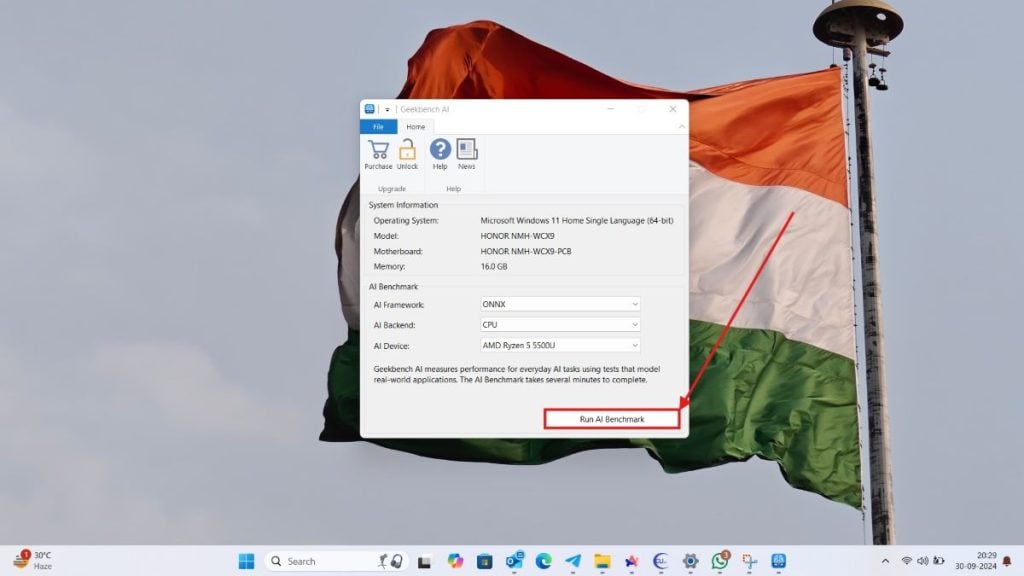Open File Explorer from the taskbar
Screen dimensions: 1024x576
click(x=602, y=561)
